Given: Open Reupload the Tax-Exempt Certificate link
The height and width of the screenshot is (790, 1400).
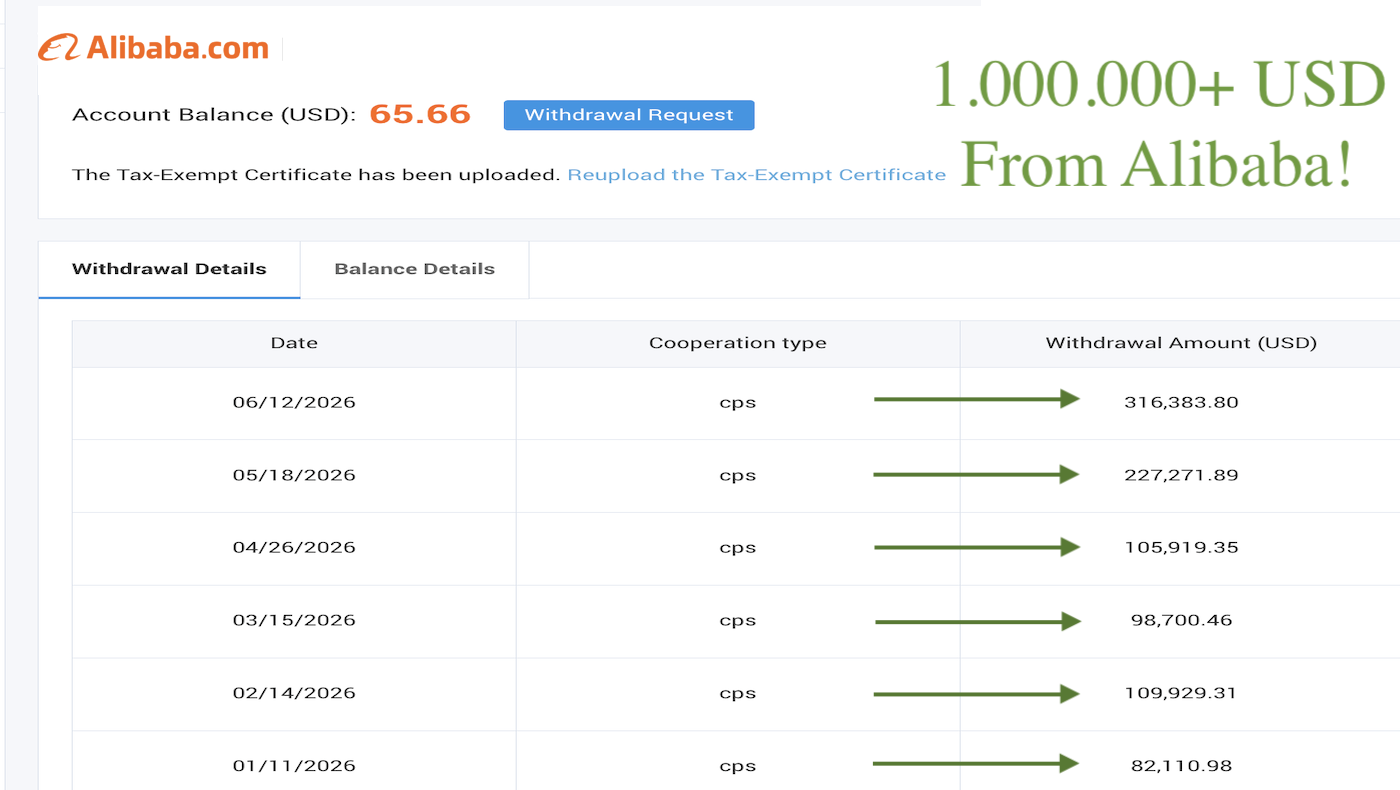Looking at the screenshot, I should [x=757, y=175].
